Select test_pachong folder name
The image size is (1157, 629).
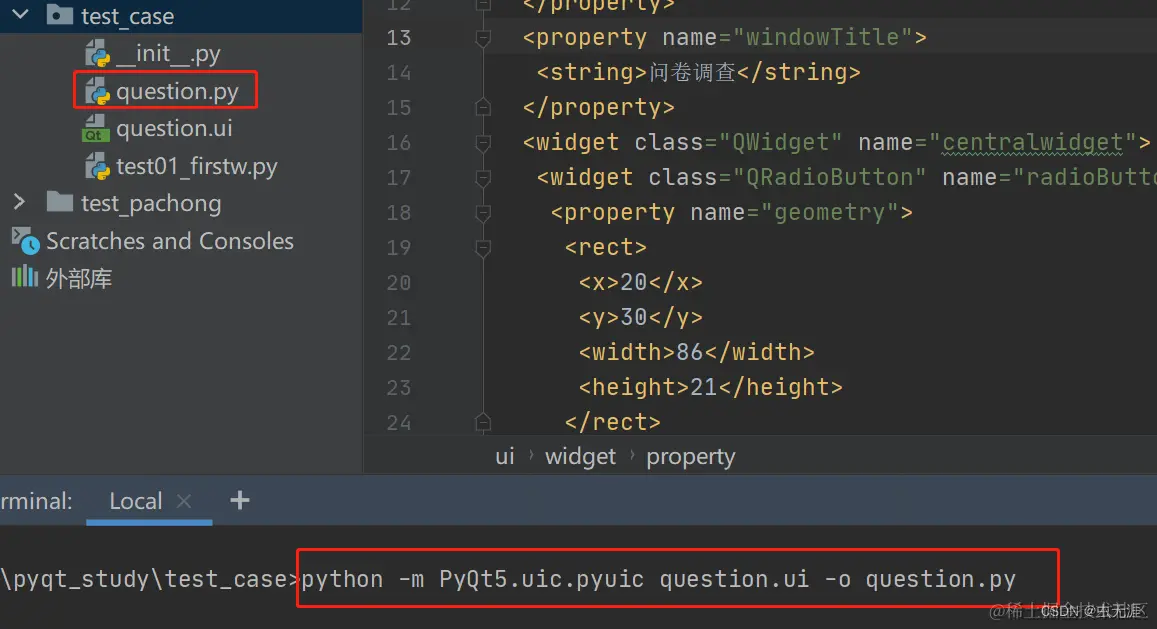[151, 203]
